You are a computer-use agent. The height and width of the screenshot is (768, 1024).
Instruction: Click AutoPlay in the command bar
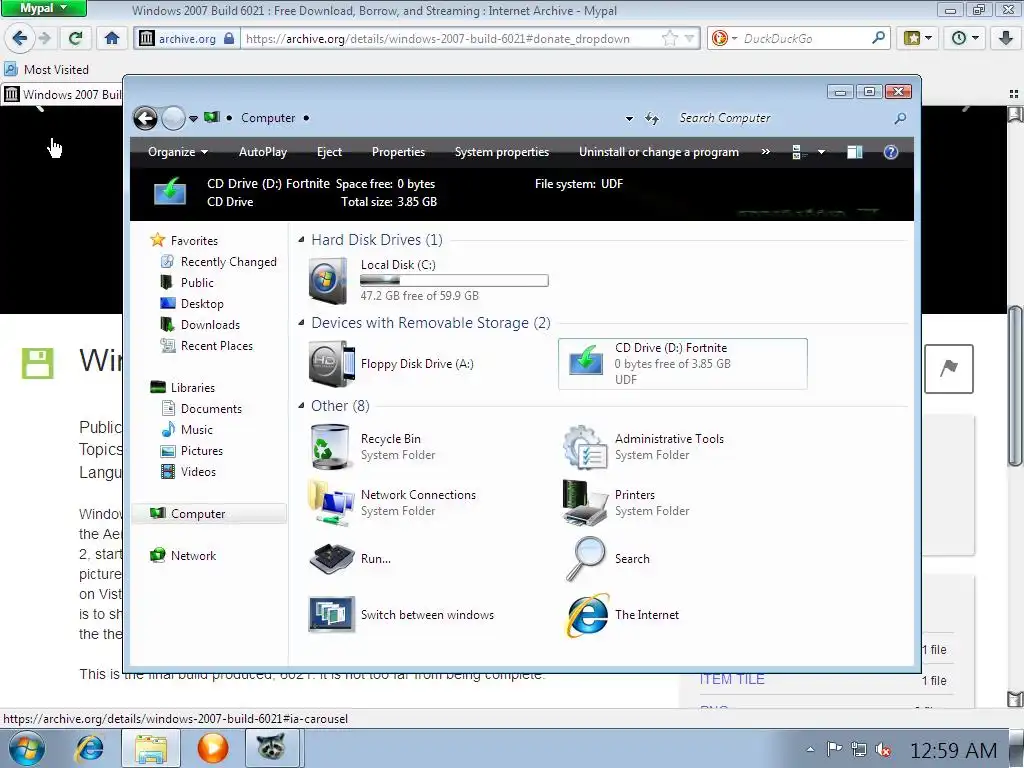263,152
